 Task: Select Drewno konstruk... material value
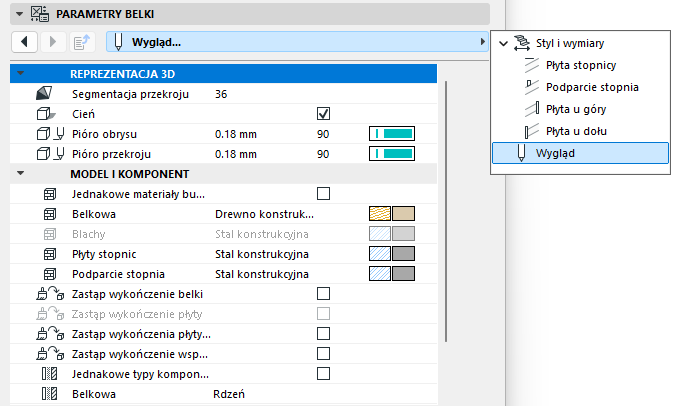click(264, 214)
